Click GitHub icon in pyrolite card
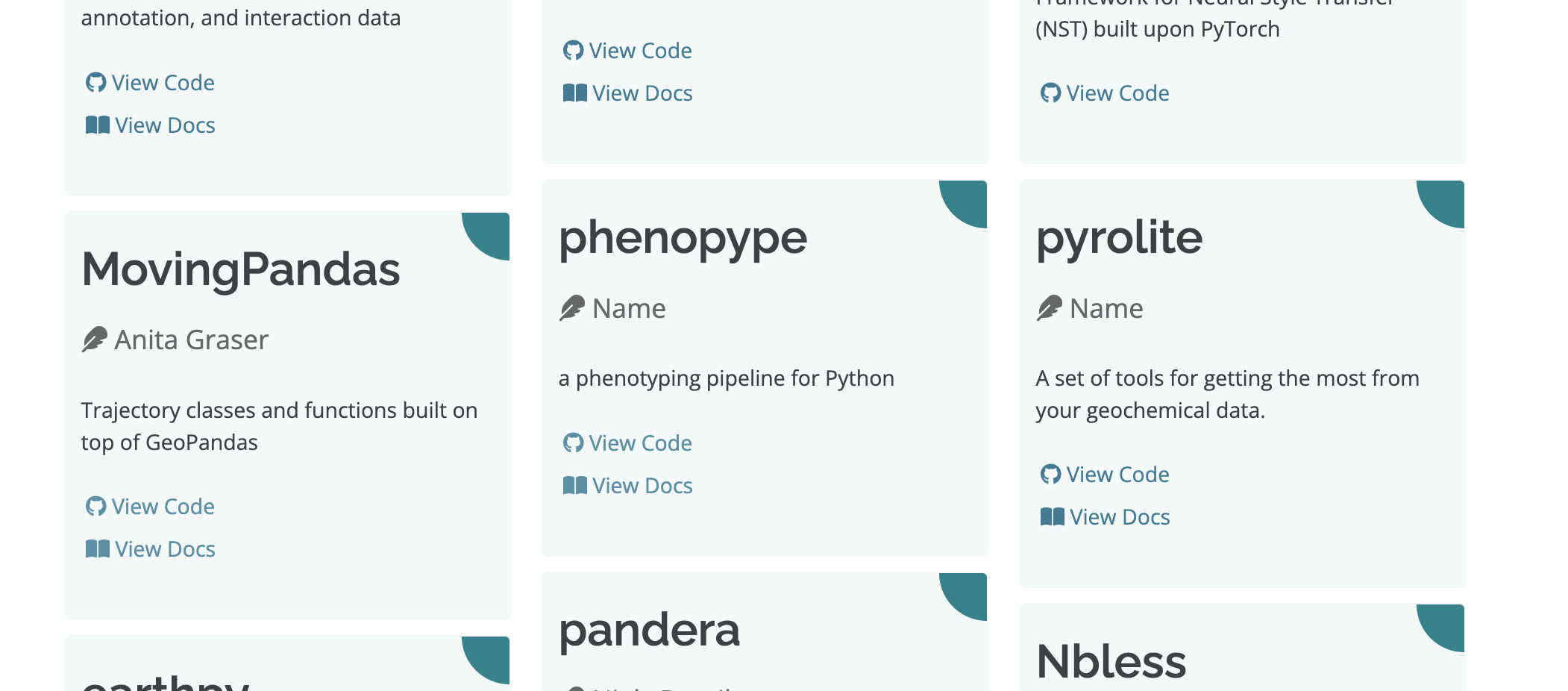Image resolution: width=1568 pixels, height=691 pixels. [1050, 475]
